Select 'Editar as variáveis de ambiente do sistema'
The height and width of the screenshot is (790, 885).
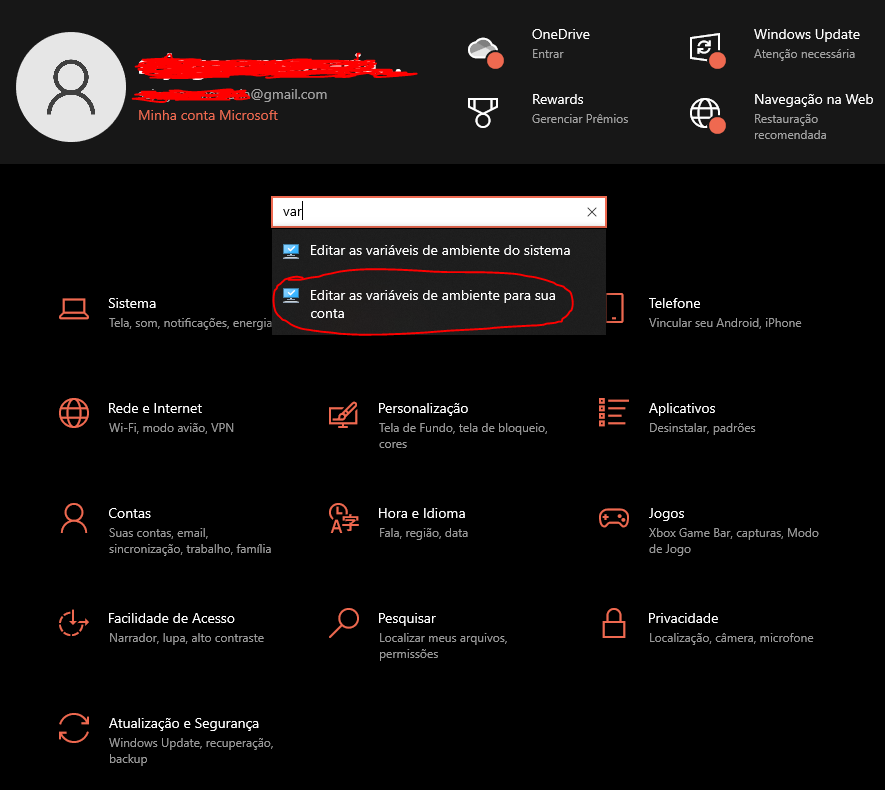click(440, 251)
